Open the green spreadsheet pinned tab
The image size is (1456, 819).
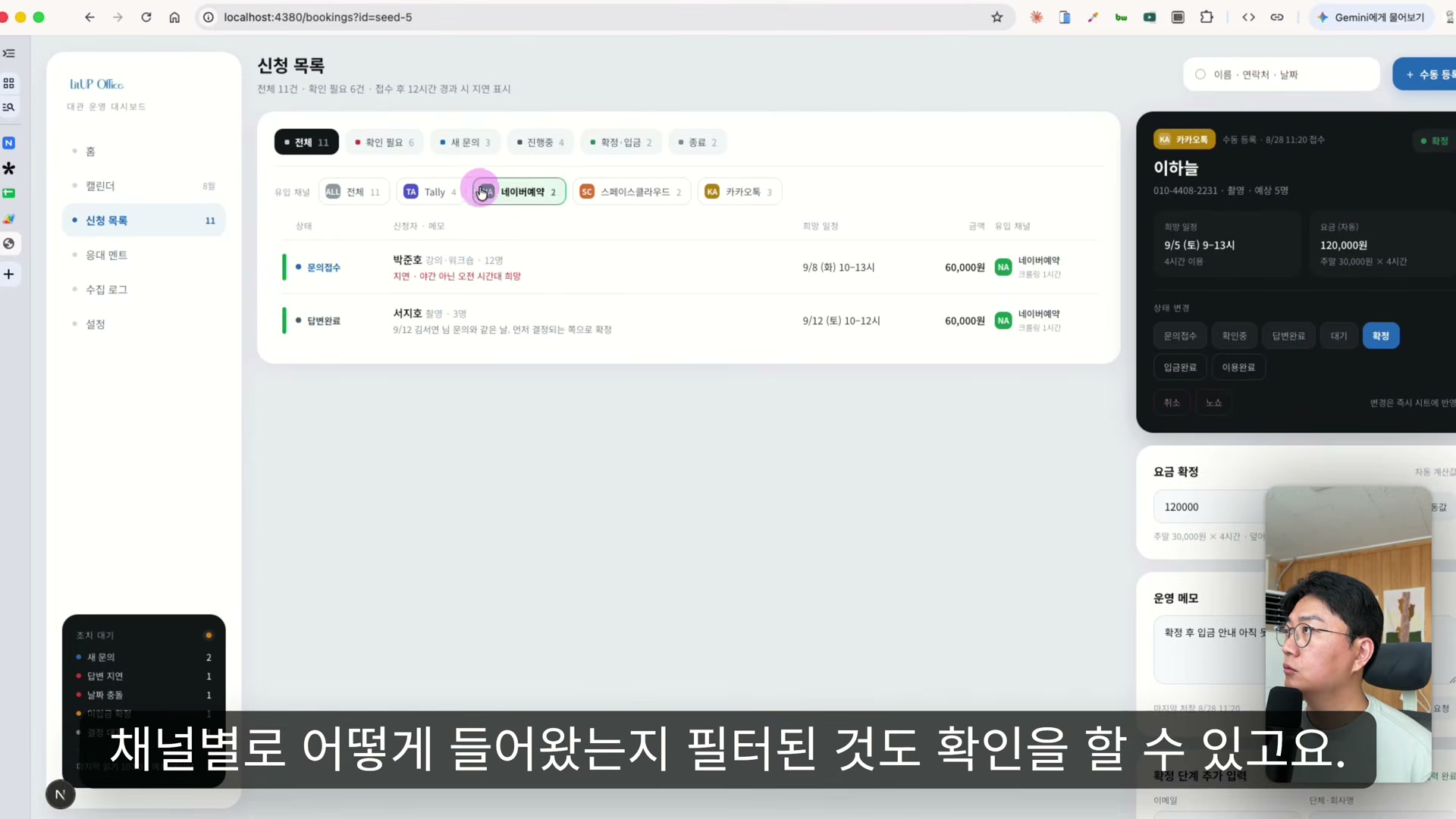click(x=9, y=193)
